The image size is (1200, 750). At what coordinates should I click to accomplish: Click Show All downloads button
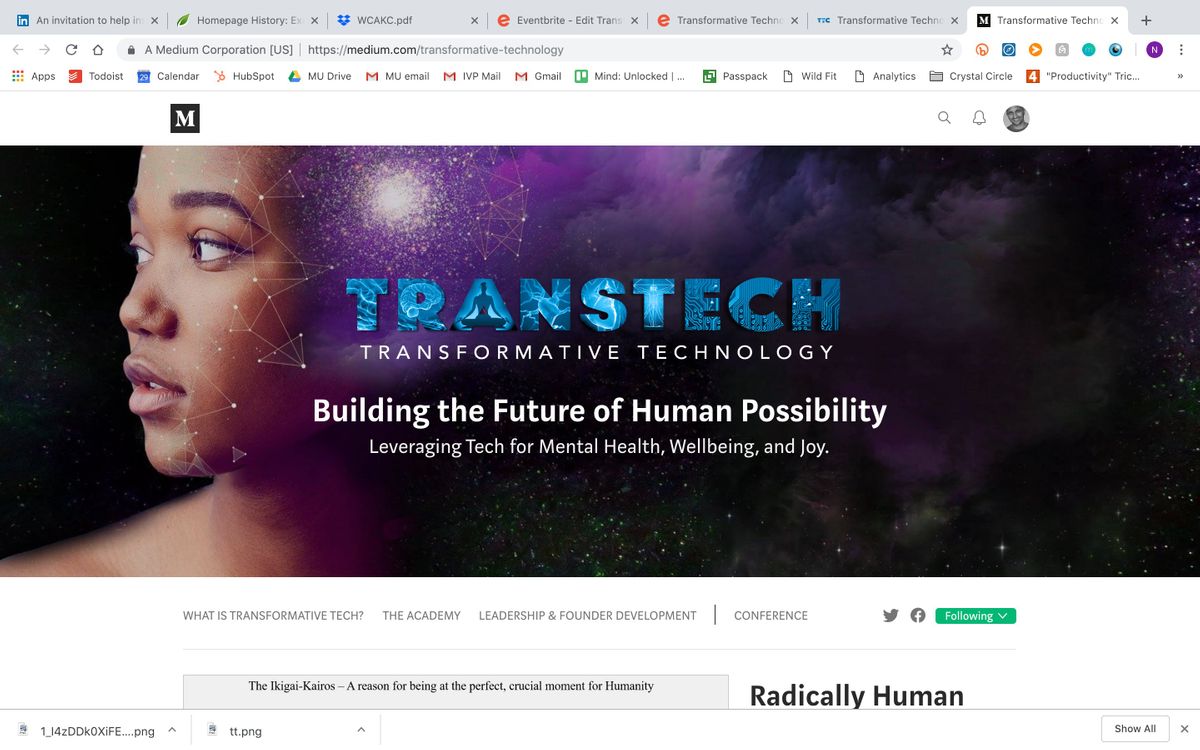pos(1135,729)
